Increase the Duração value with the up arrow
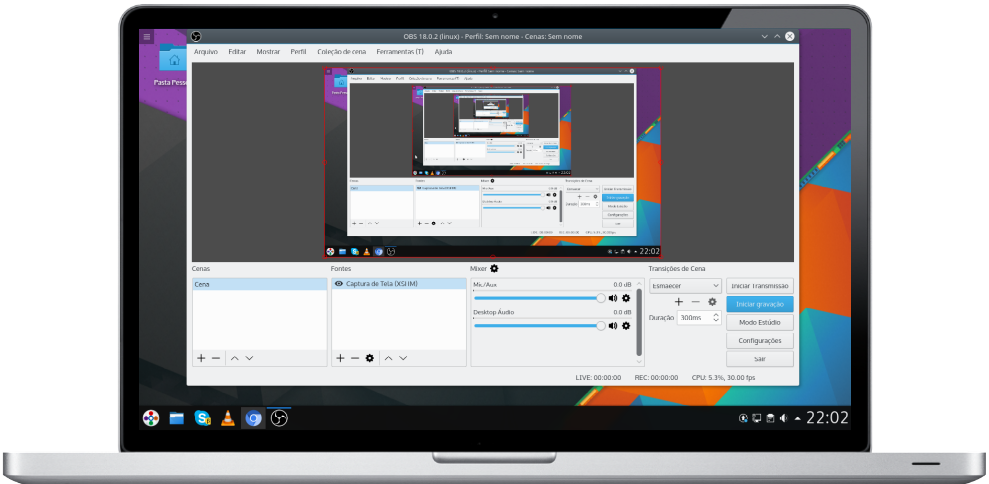This screenshot has width=989, height=484. click(x=716, y=314)
